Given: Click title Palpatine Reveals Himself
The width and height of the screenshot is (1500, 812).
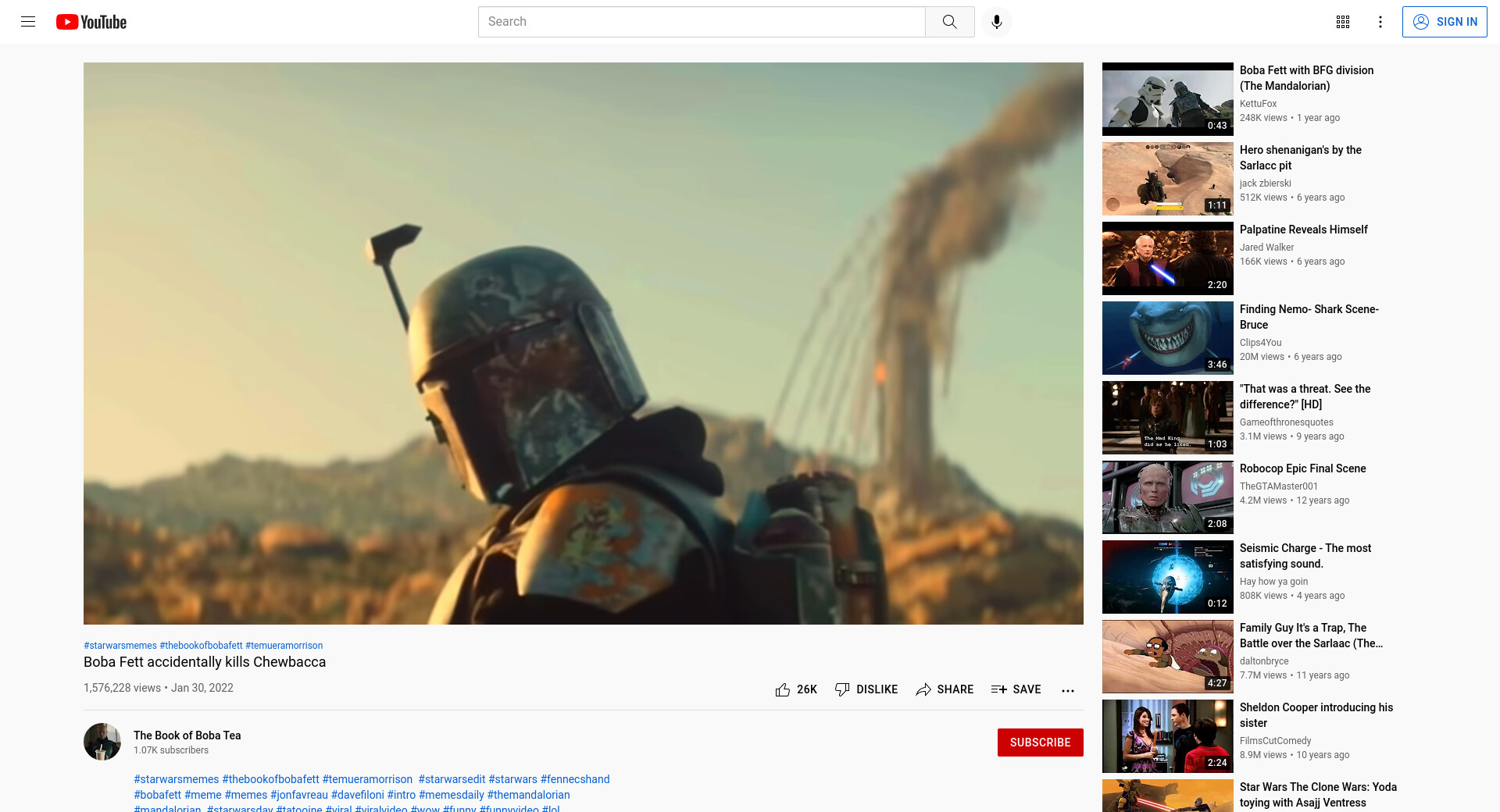Looking at the screenshot, I should point(1304,230).
